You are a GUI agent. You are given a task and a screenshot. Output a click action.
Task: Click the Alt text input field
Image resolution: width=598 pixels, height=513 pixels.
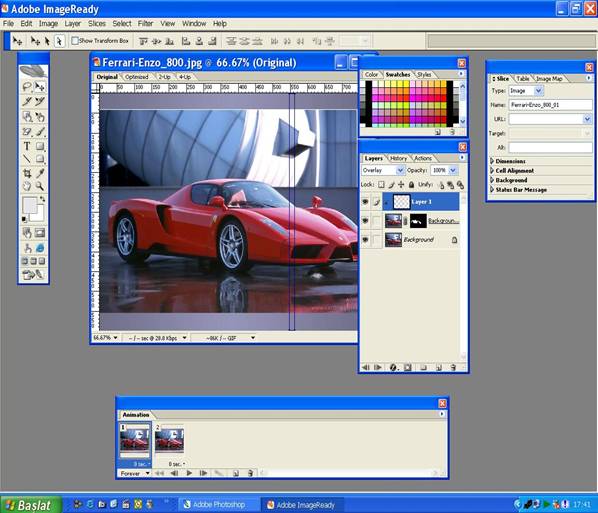550,147
